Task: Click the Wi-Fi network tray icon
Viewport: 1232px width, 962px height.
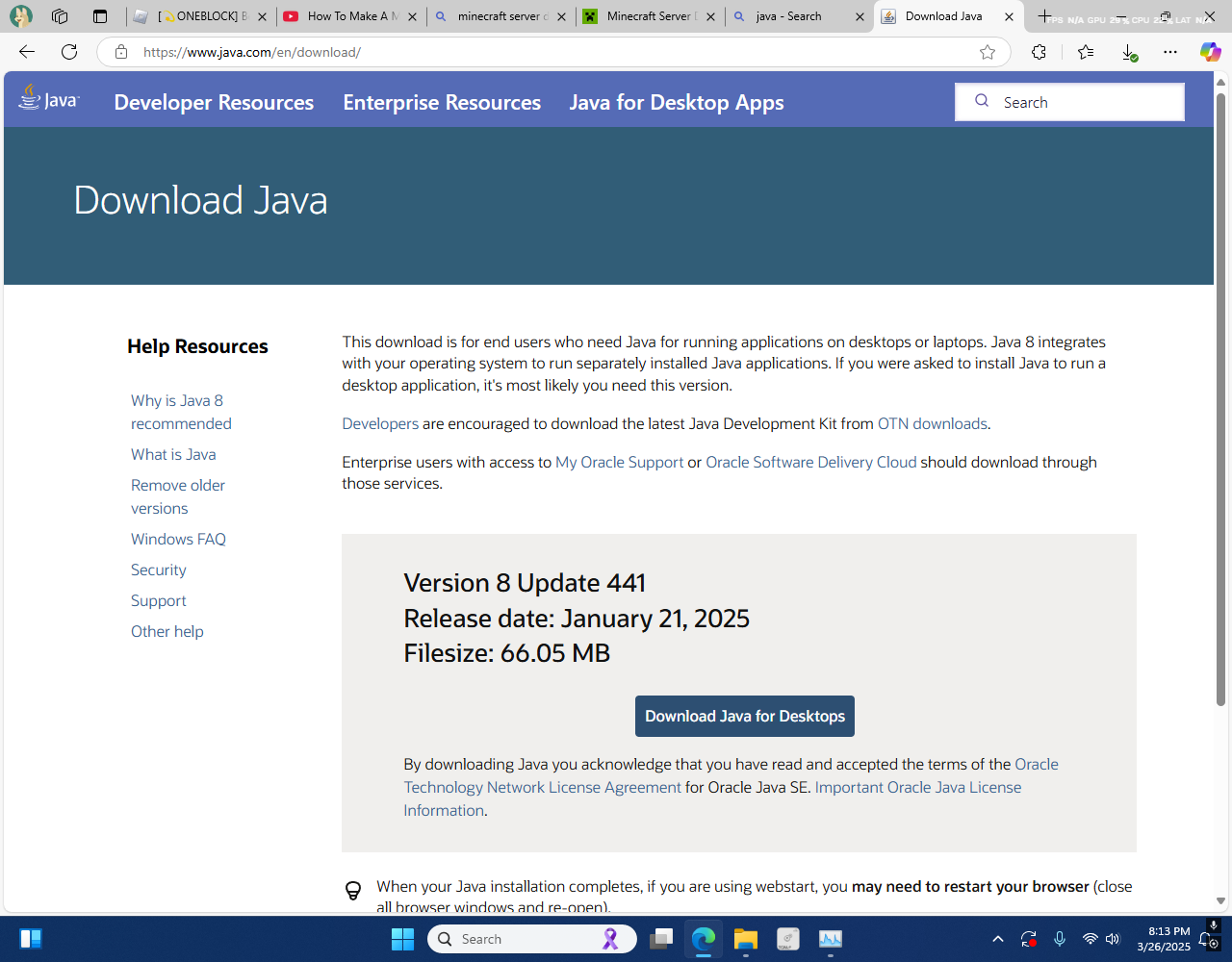Action: 1091,939
